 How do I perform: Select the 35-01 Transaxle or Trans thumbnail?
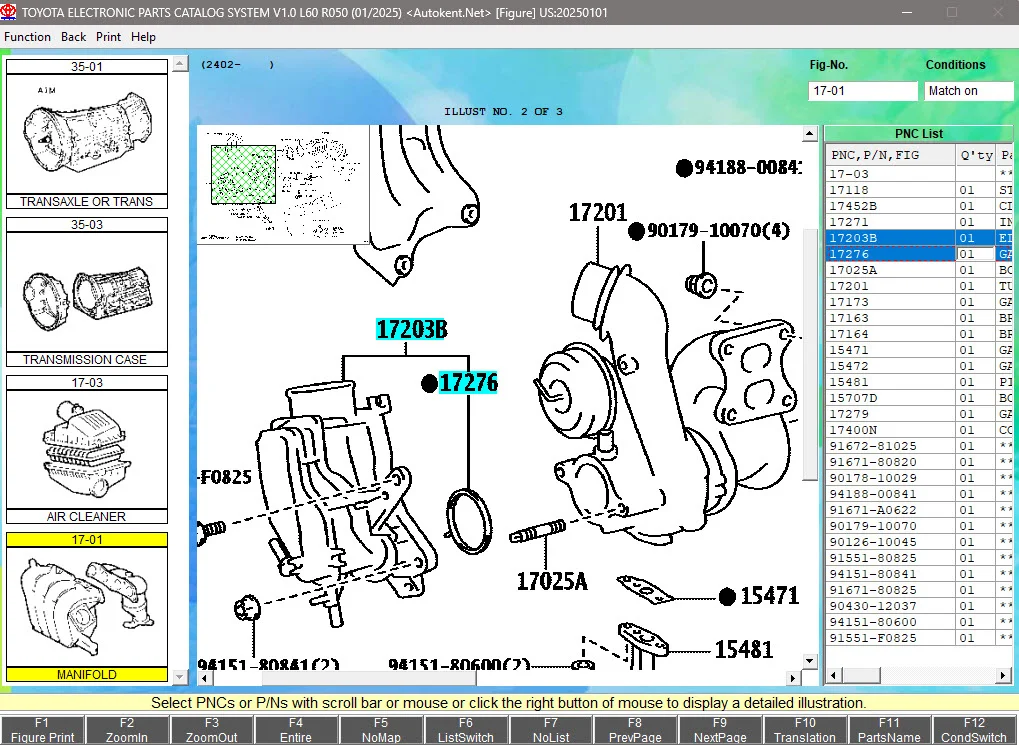pyautogui.click(x=87, y=134)
